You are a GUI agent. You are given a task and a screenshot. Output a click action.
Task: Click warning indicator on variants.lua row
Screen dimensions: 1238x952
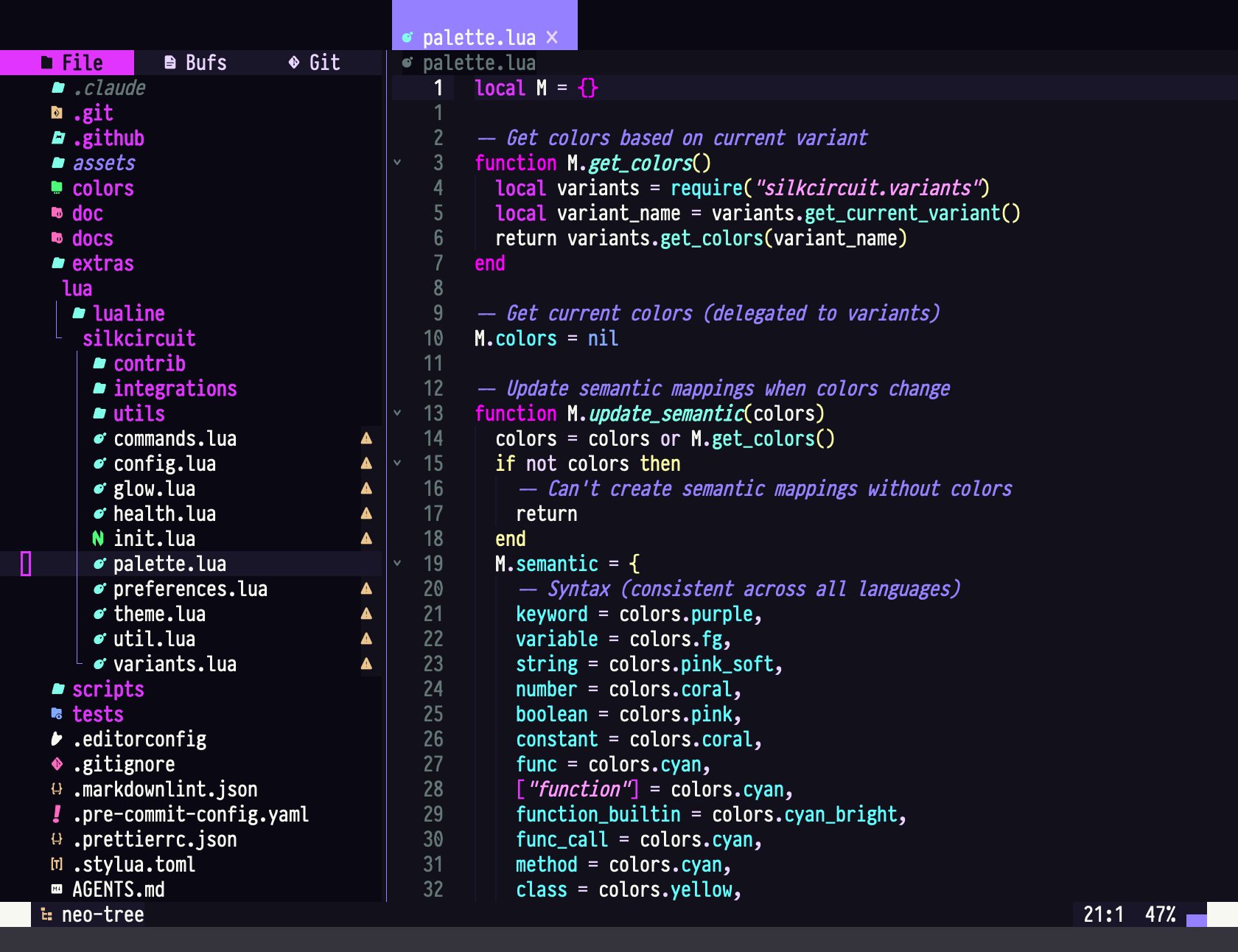(366, 664)
